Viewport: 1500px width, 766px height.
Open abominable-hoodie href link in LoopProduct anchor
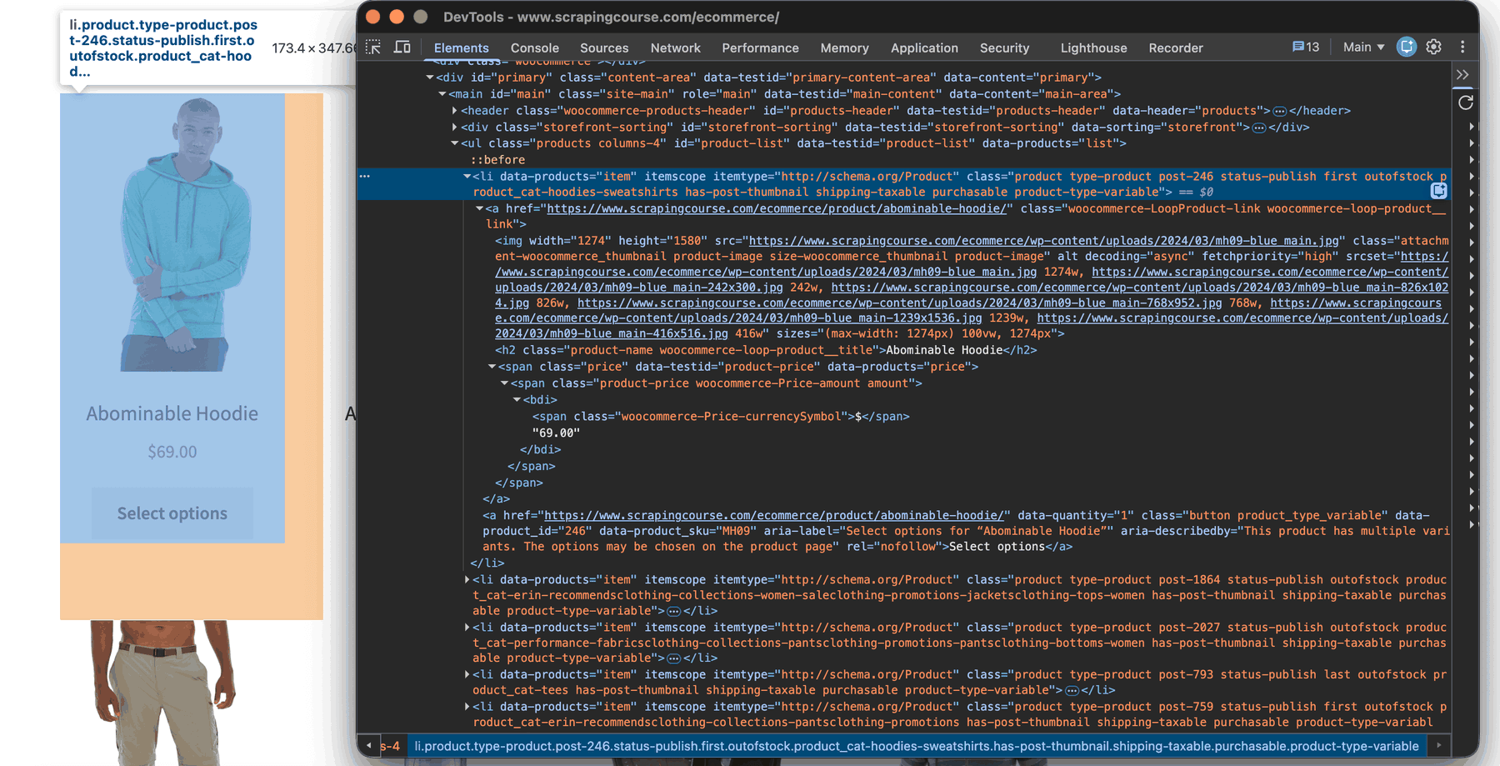tap(776, 208)
